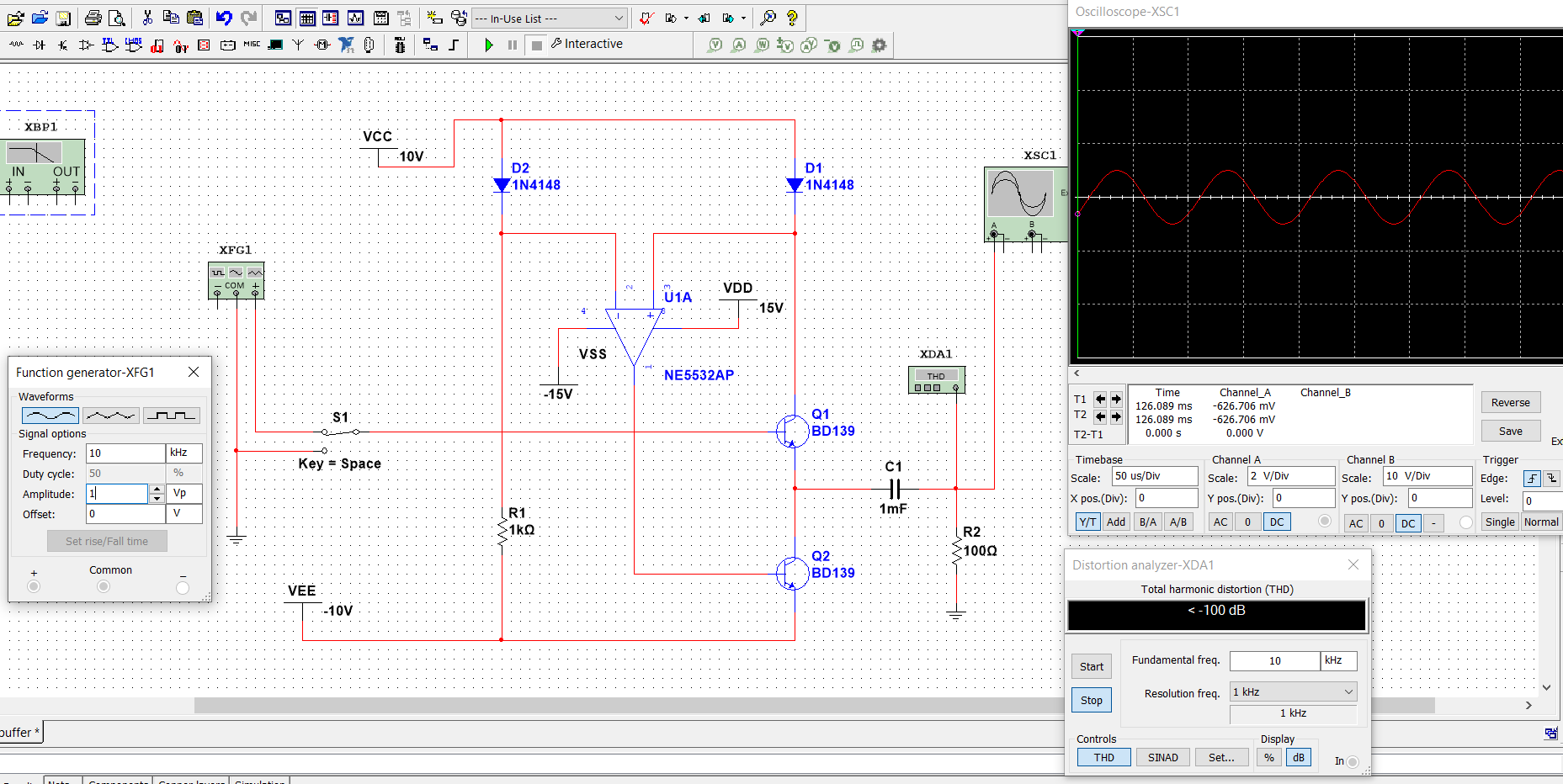
Task: Click the electrical rules check icon
Action: pos(646,18)
